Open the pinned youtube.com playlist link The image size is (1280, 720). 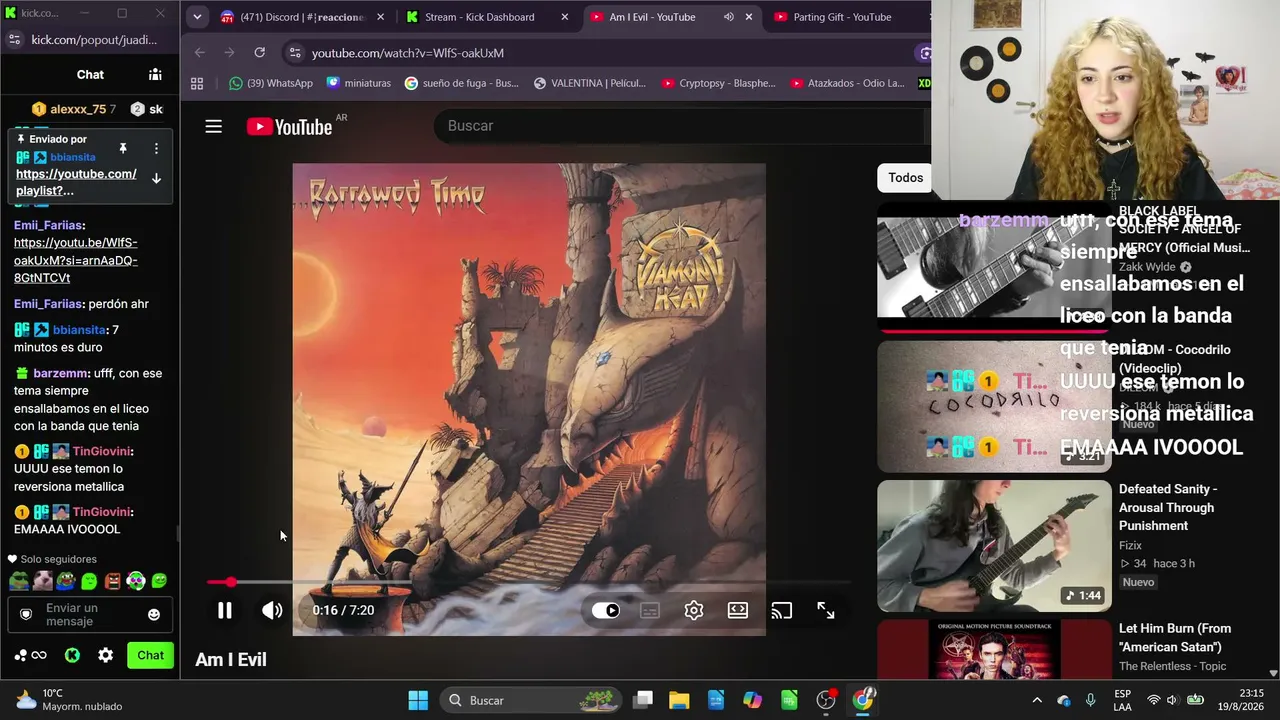click(x=76, y=182)
